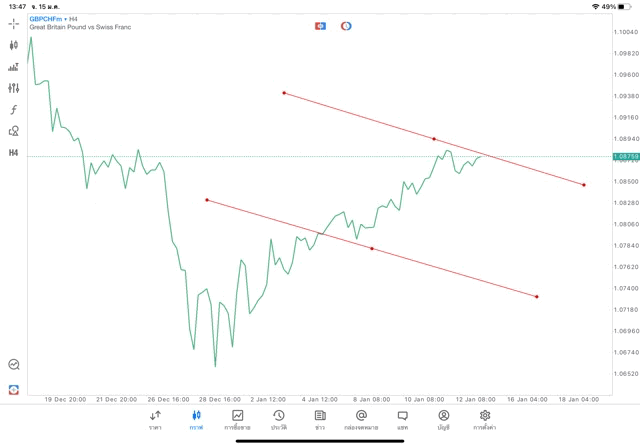Switch to the ประวัติ history tab
The image size is (640, 447).
[x=278, y=419]
